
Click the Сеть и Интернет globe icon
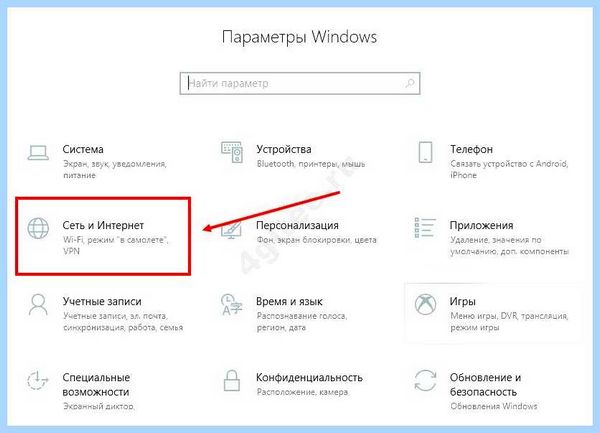[x=38, y=228]
